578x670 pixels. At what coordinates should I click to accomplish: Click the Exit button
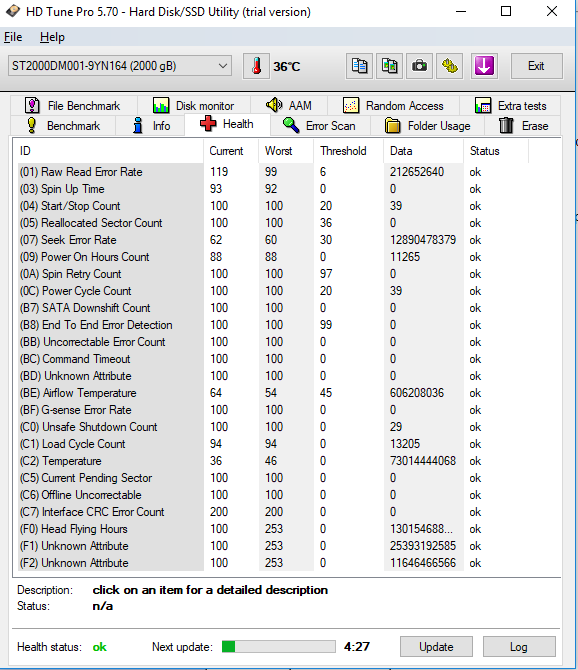[536, 66]
